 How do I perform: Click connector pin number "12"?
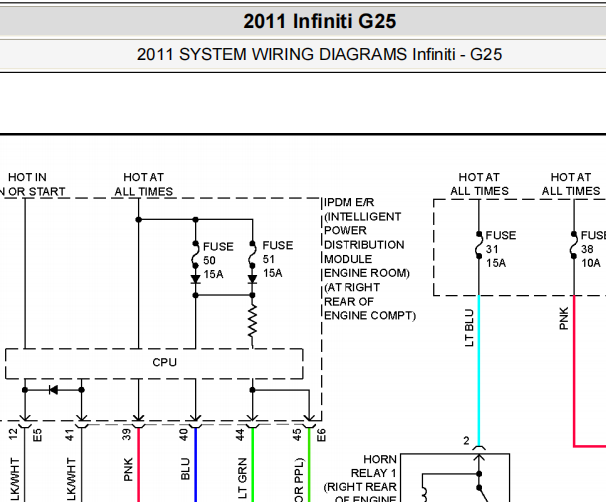coord(14,434)
